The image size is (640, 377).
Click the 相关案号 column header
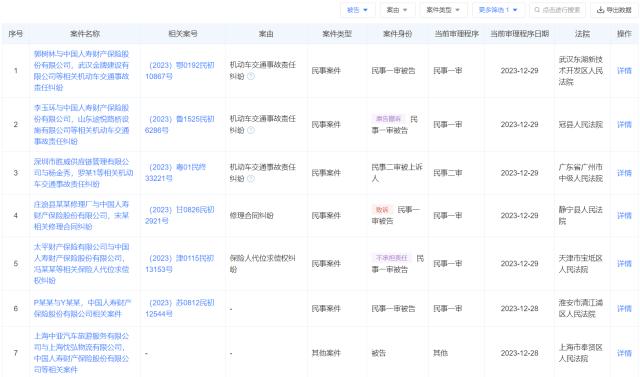tap(183, 33)
